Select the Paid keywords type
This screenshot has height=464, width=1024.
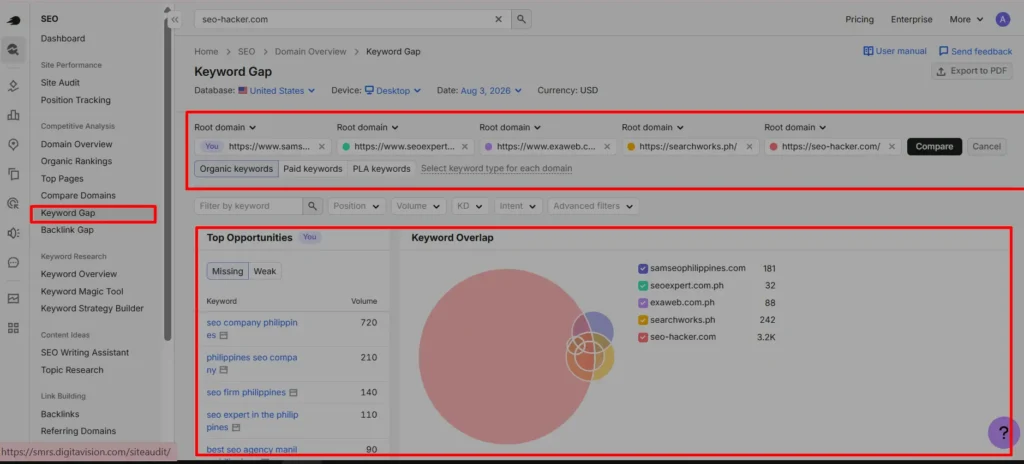pos(313,169)
